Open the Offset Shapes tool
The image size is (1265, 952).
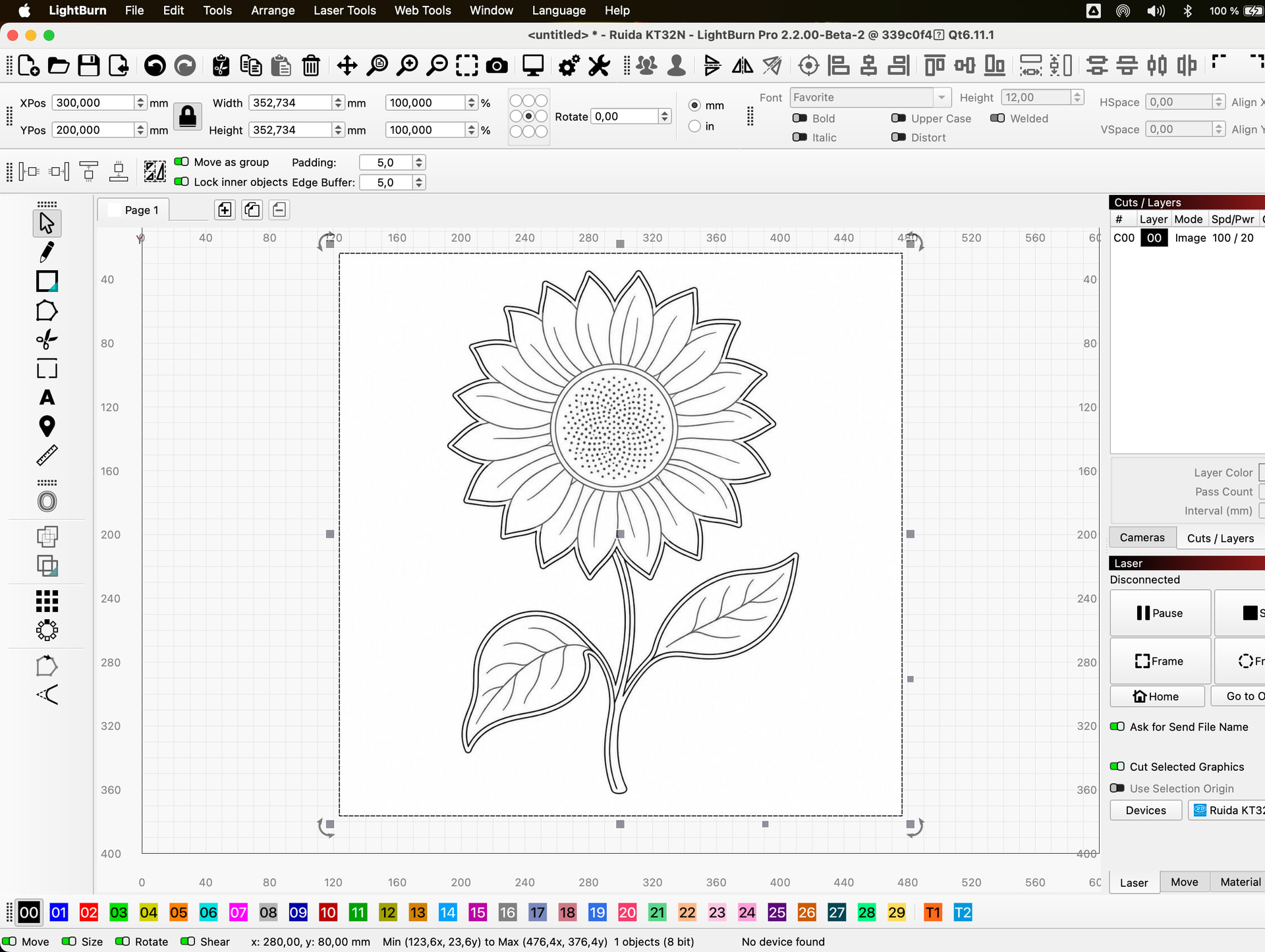click(47, 502)
